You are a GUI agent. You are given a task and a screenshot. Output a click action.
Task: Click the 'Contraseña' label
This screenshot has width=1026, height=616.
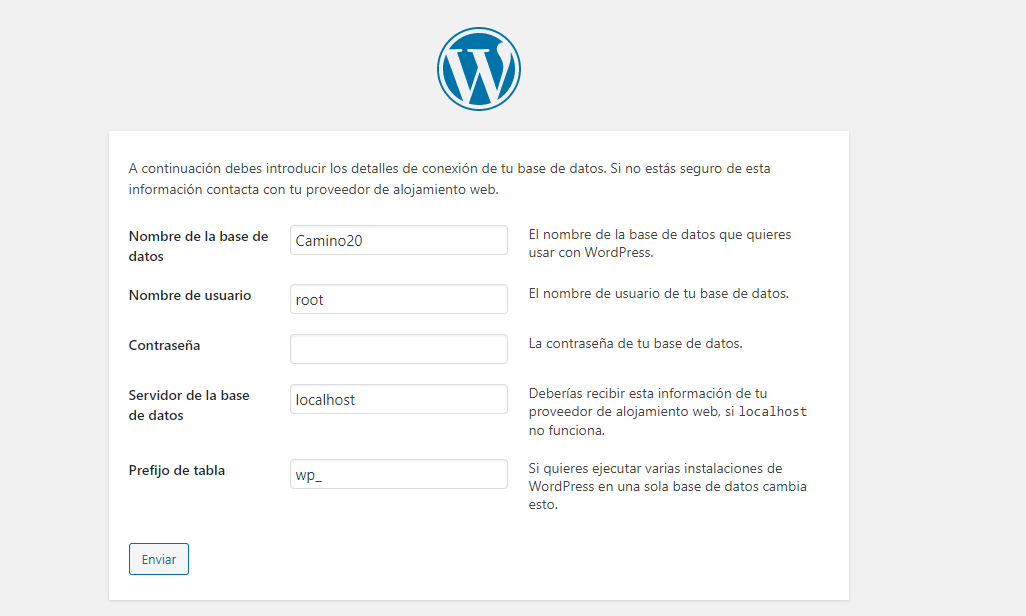(164, 345)
